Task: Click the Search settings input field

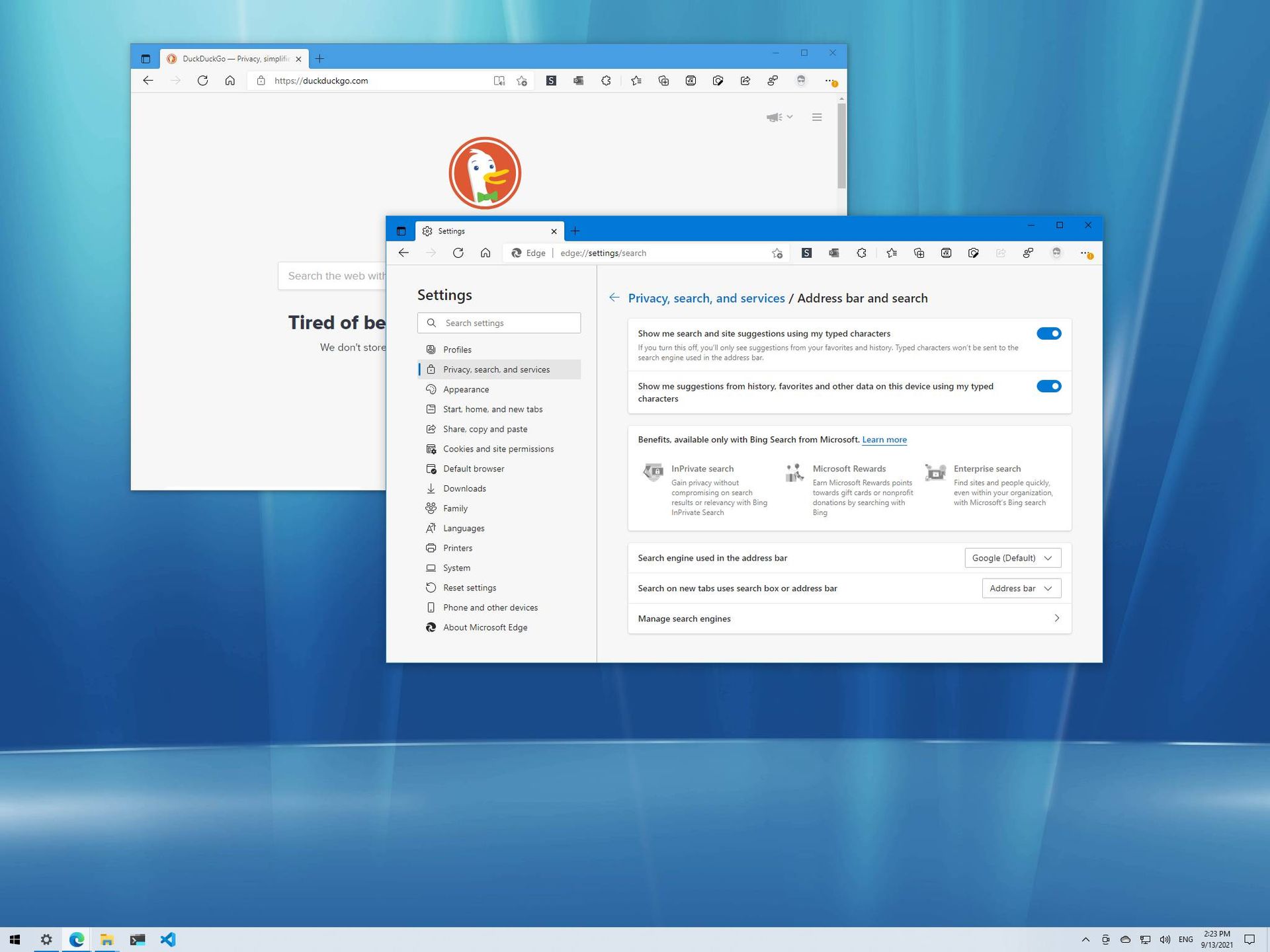Action: click(499, 323)
